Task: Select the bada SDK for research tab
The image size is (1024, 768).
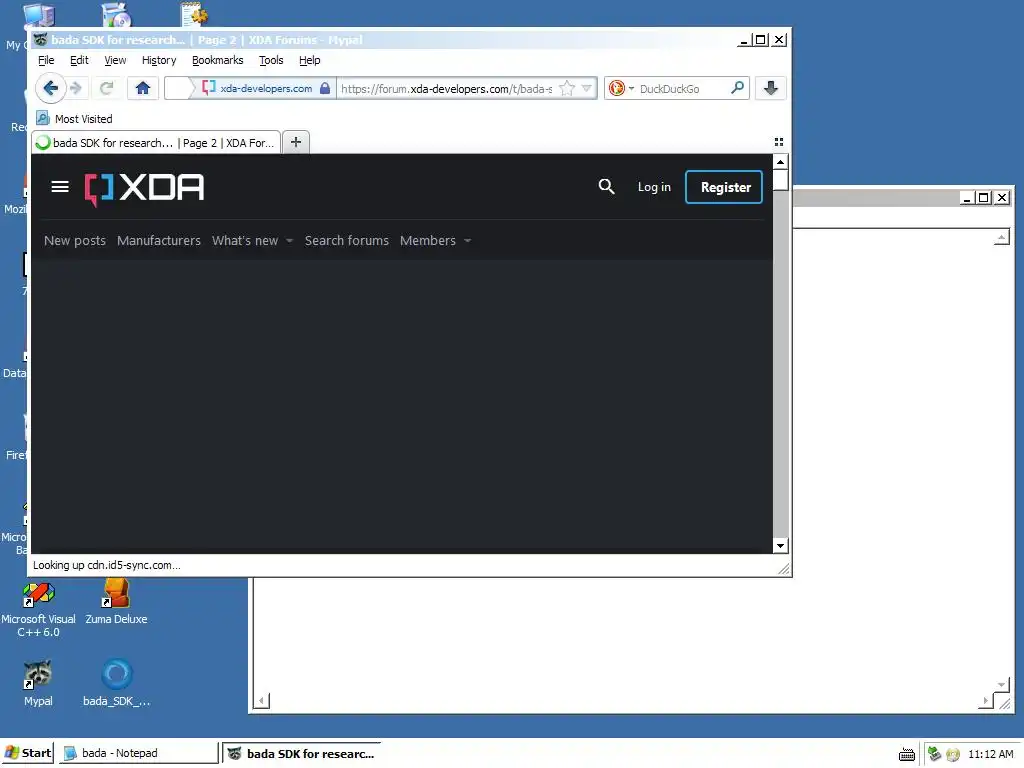Action: 156,142
